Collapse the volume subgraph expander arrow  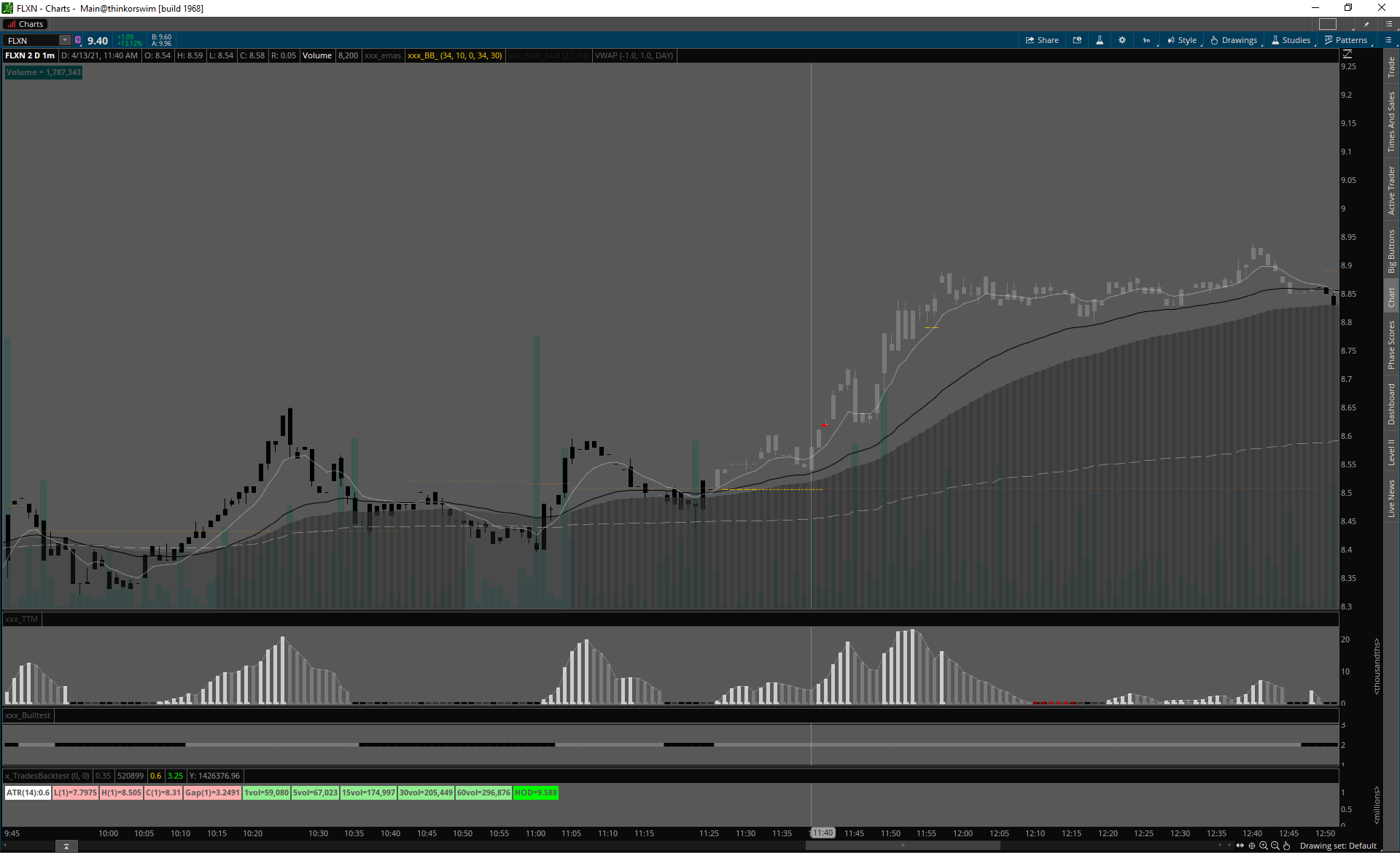pos(66,846)
